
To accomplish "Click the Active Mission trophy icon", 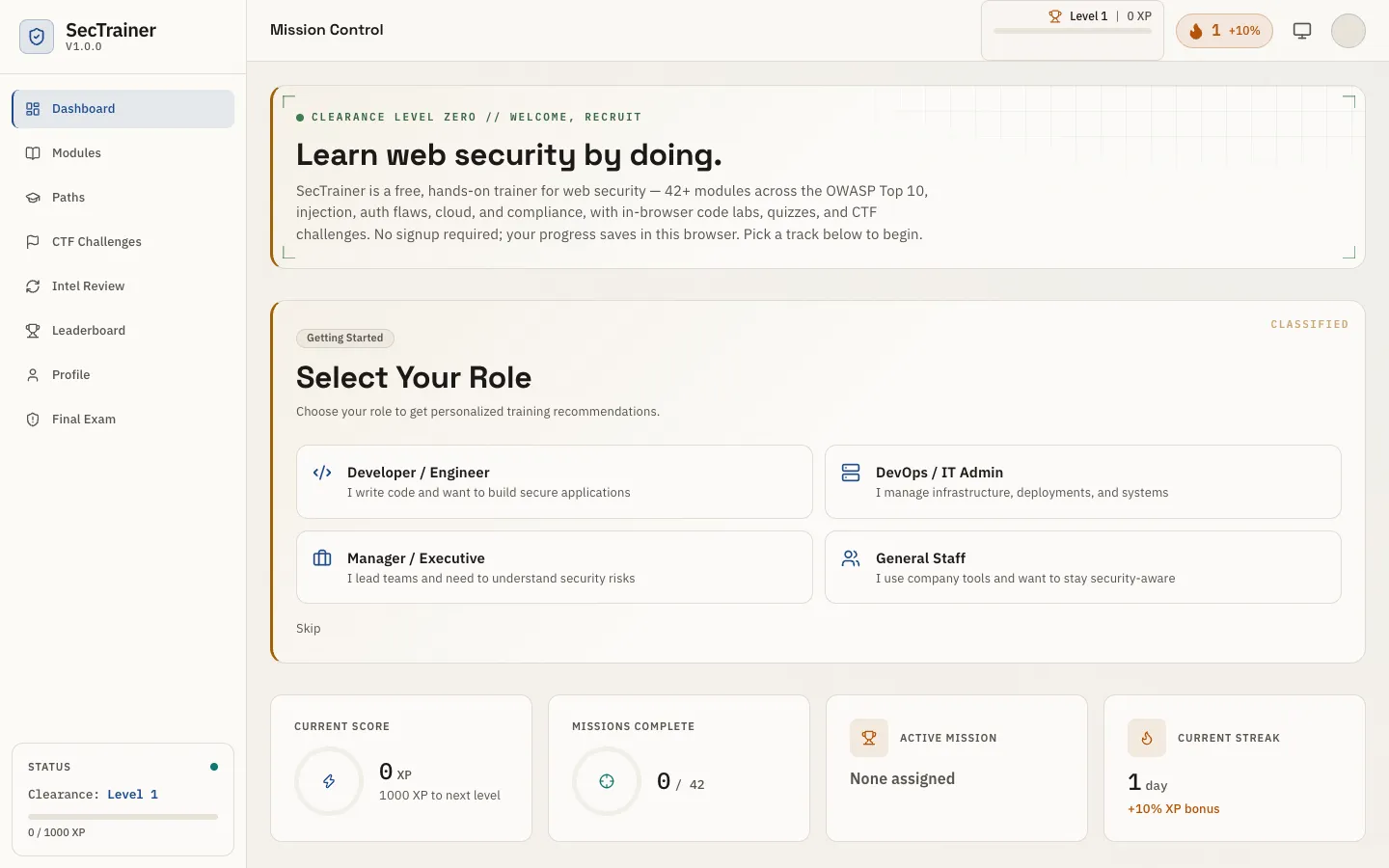I will tap(869, 738).
